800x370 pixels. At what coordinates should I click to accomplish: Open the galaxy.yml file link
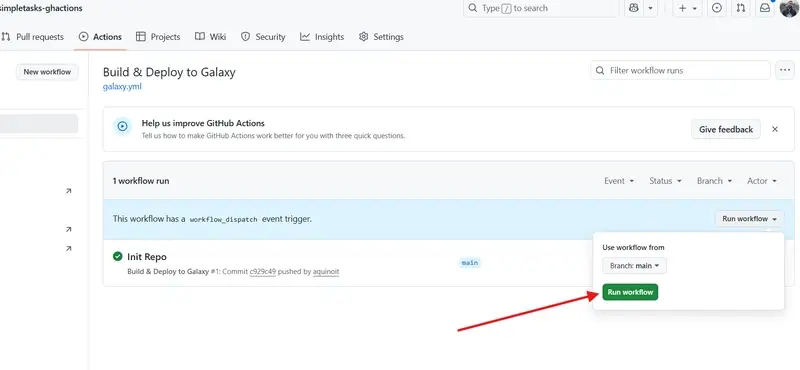tap(122, 87)
